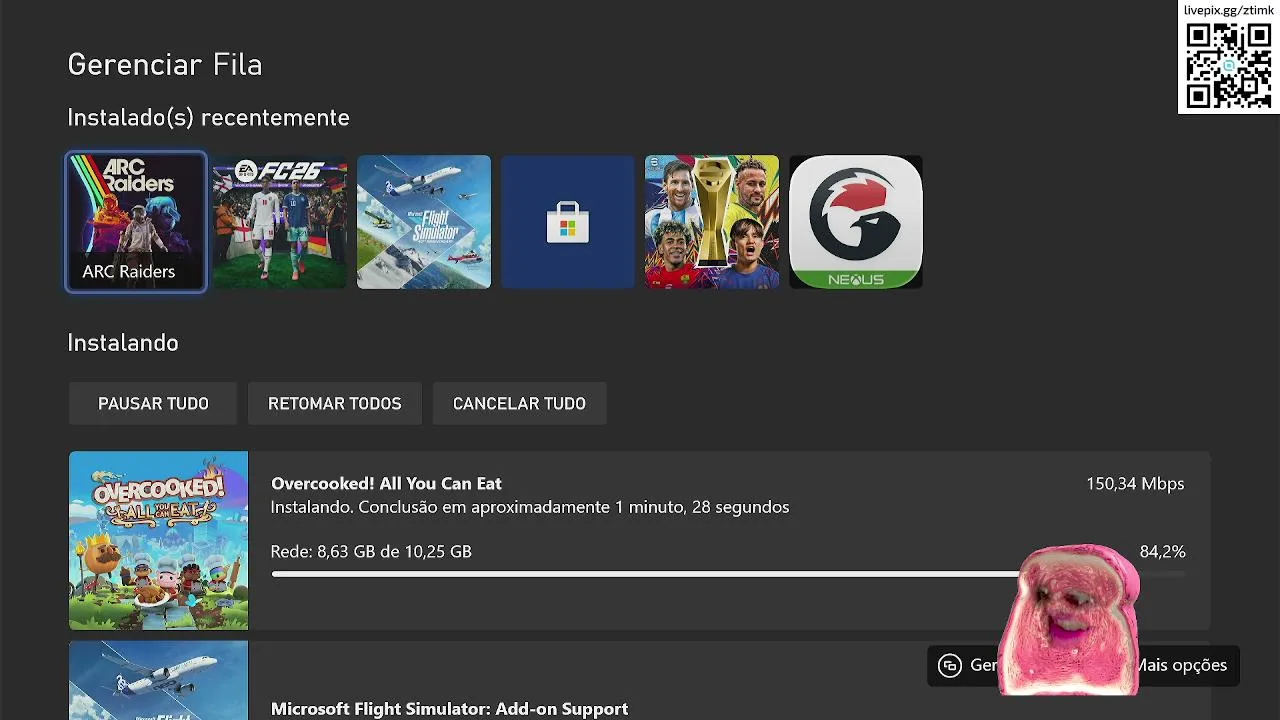
Task: Click the Mais opções button
Action: (x=1181, y=666)
